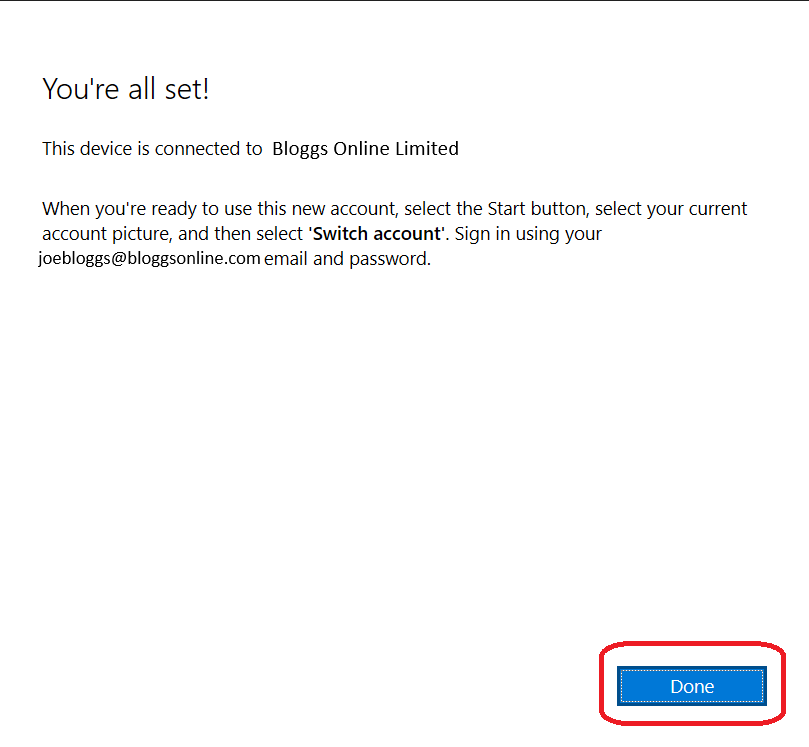Click the joebloggs@bloggsonline.com email address

click(149, 258)
